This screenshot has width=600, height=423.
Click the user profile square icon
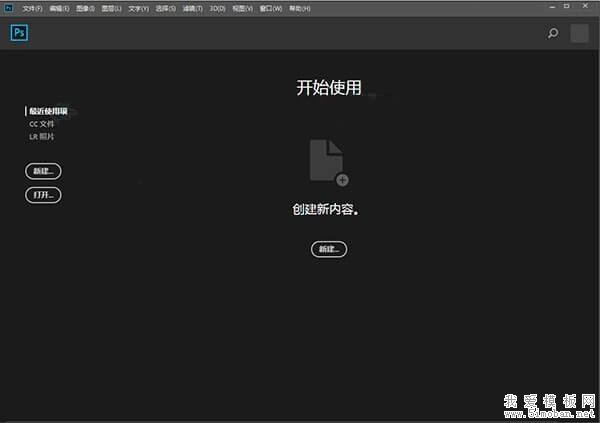pyautogui.click(x=579, y=33)
